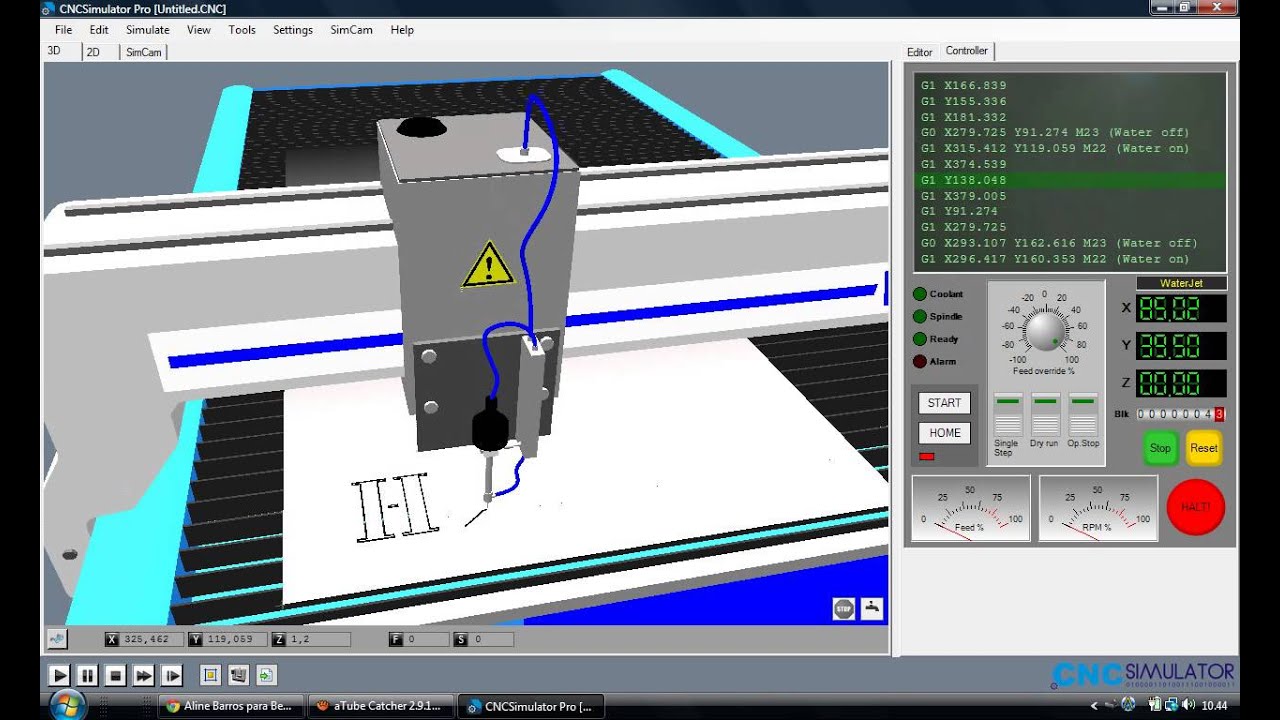1280x720 pixels.
Task: Click the yellow square workpiece icon
Action: point(210,676)
